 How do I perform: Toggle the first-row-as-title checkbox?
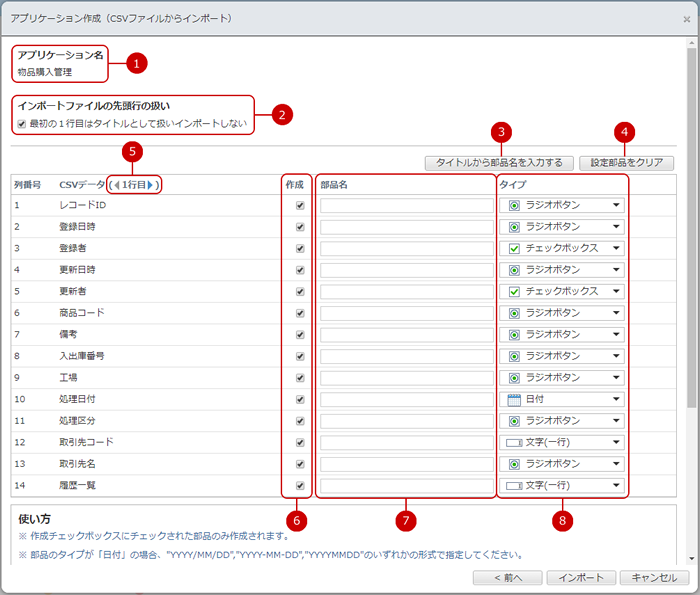pyautogui.click(x=22, y=124)
